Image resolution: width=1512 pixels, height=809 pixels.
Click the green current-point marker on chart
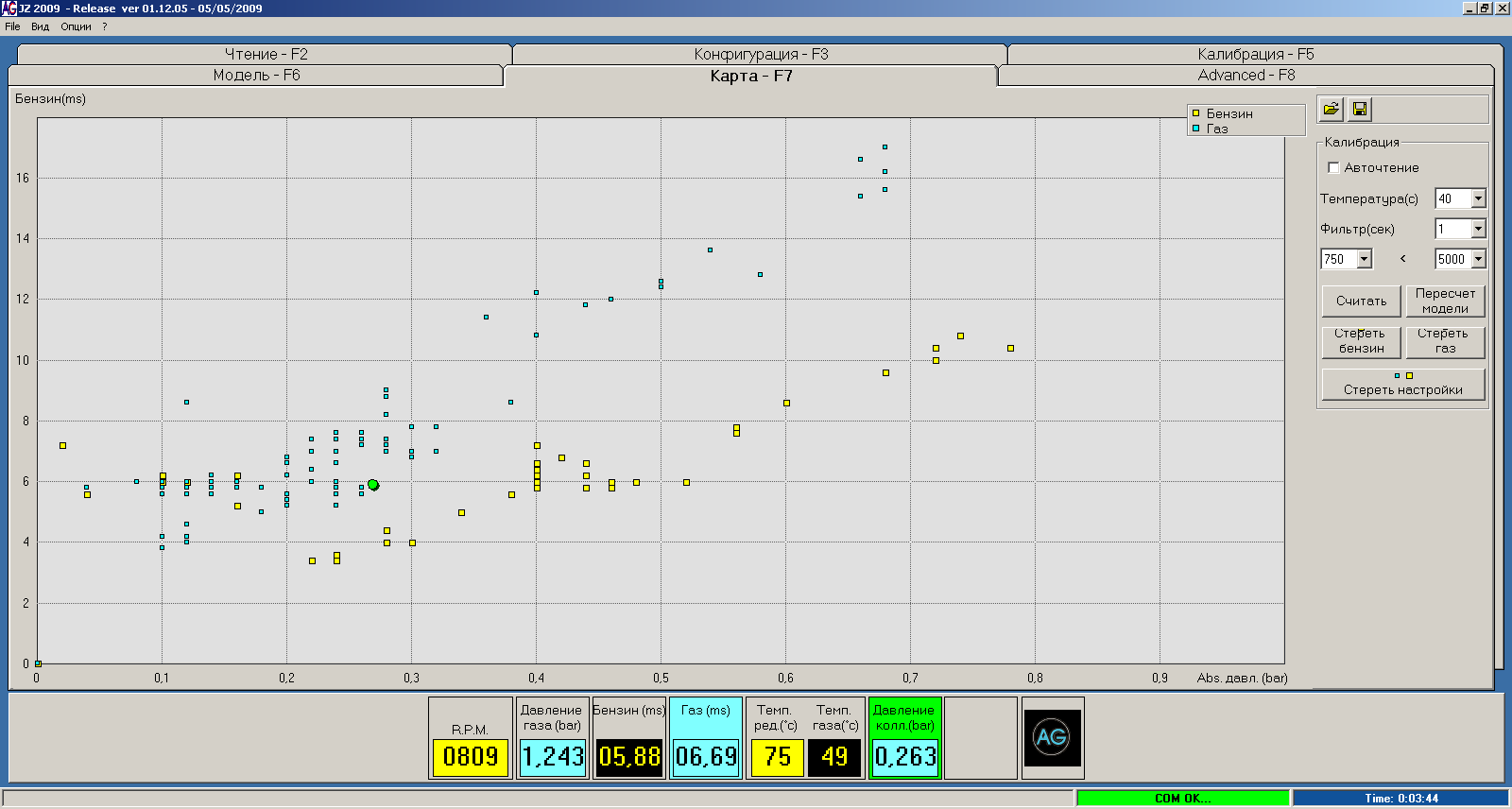373,485
